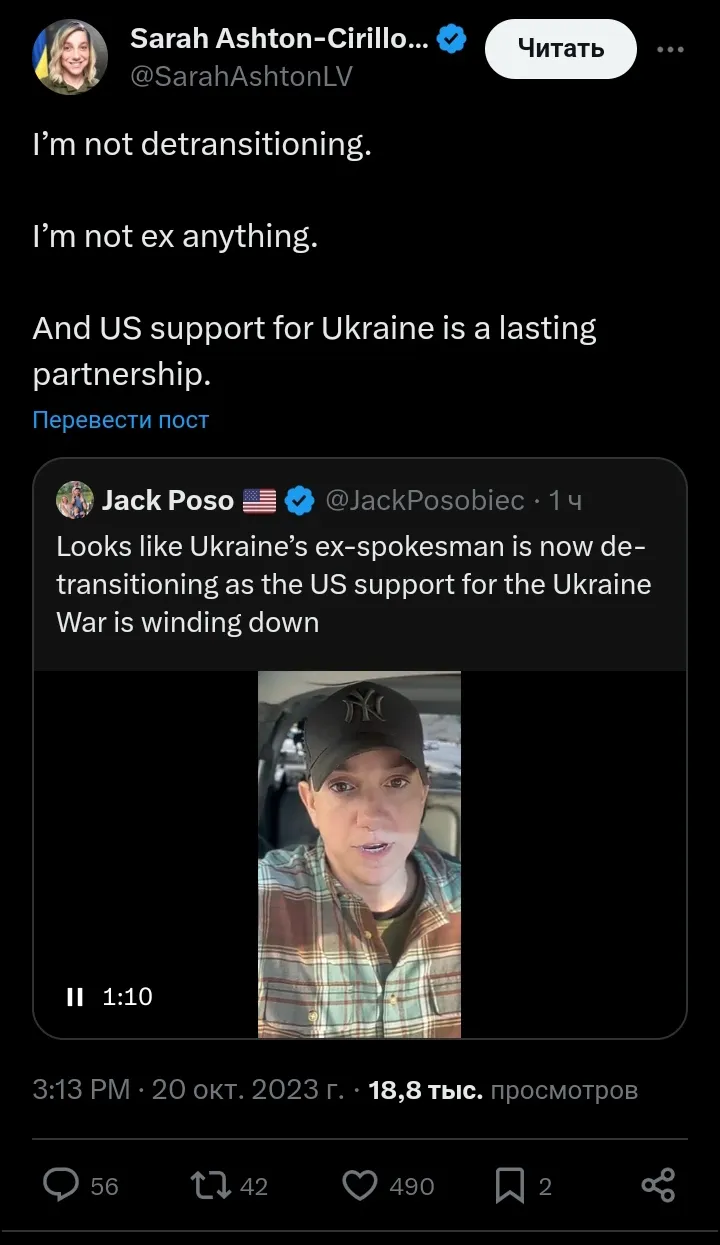Click the 3:13 PM post timestamp
This screenshot has height=1245, width=720.
point(81,1089)
